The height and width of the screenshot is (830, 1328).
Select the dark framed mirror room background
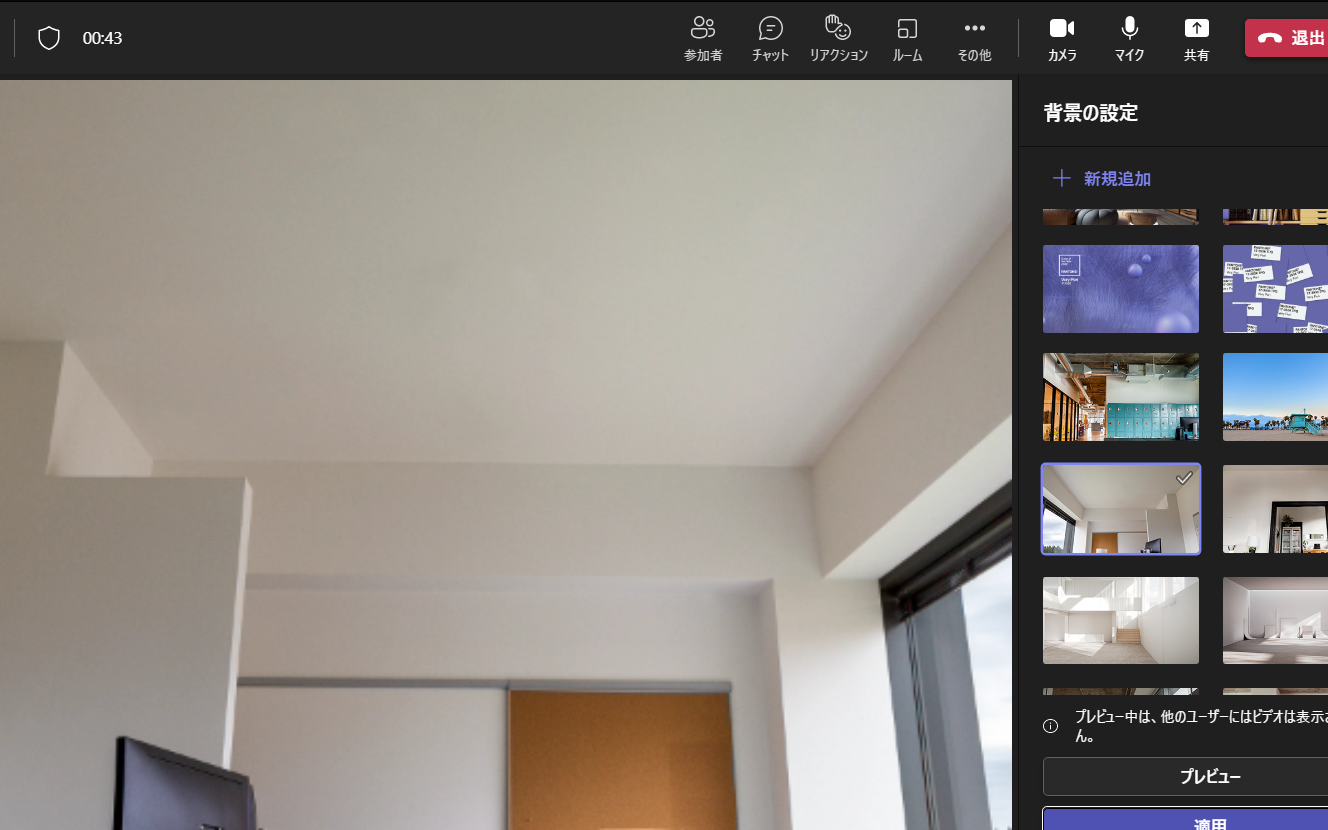coord(1275,508)
